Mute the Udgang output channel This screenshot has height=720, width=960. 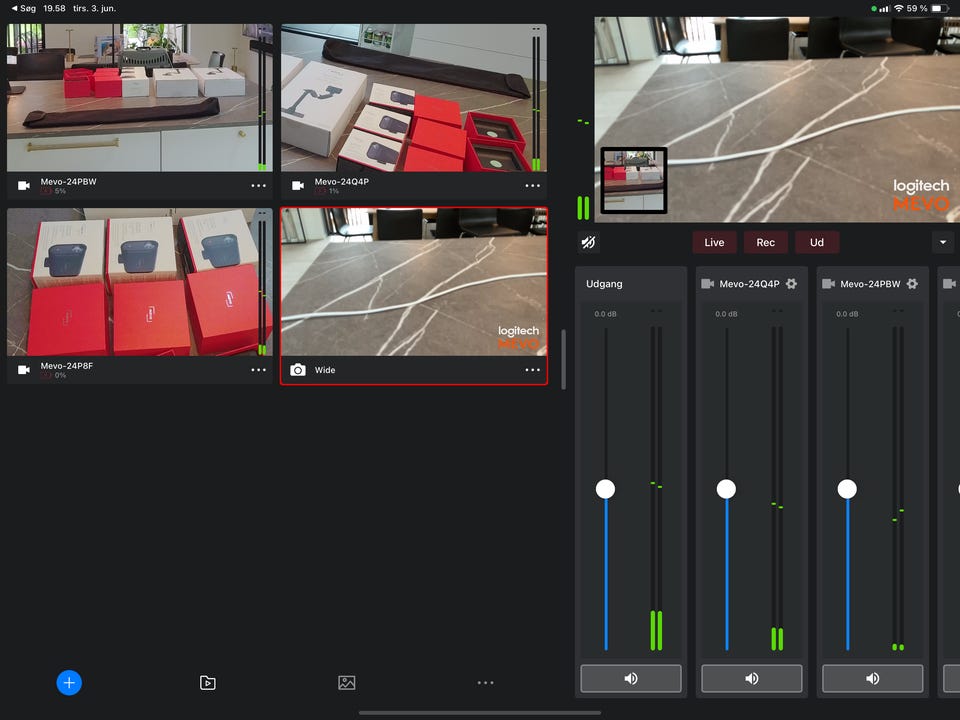point(631,678)
